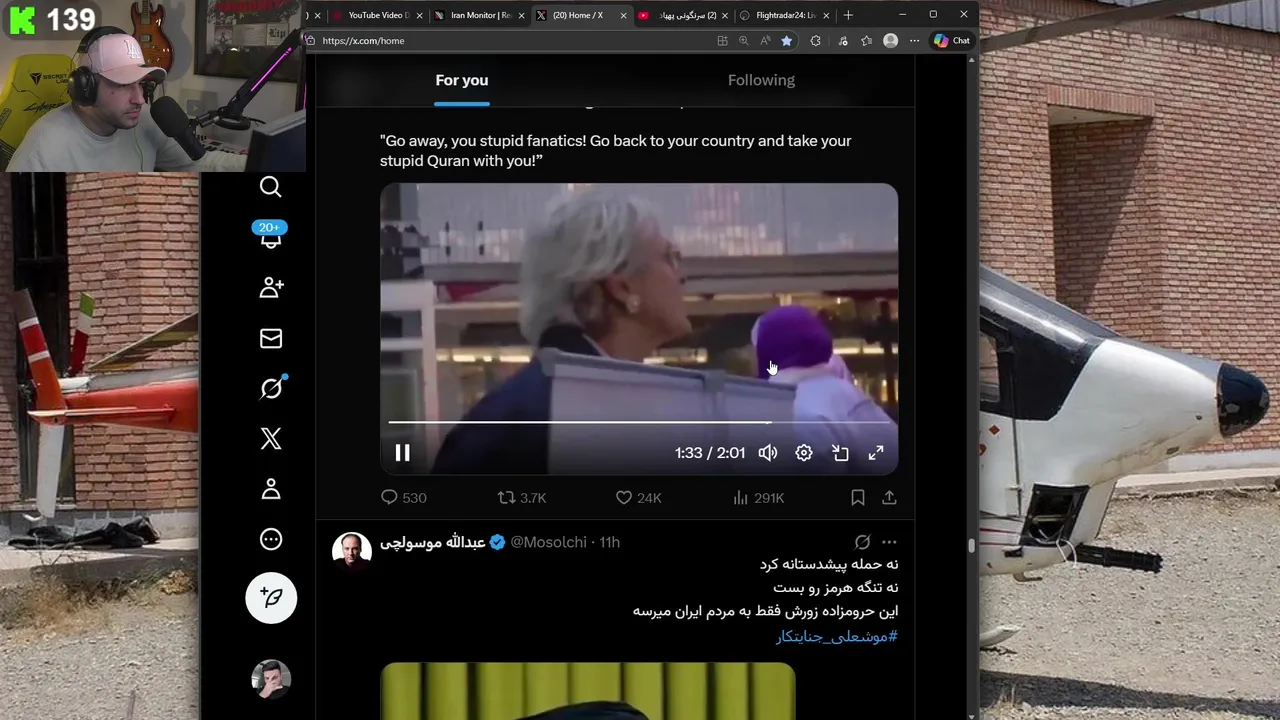Start Read aloud from address bar

coord(765,41)
